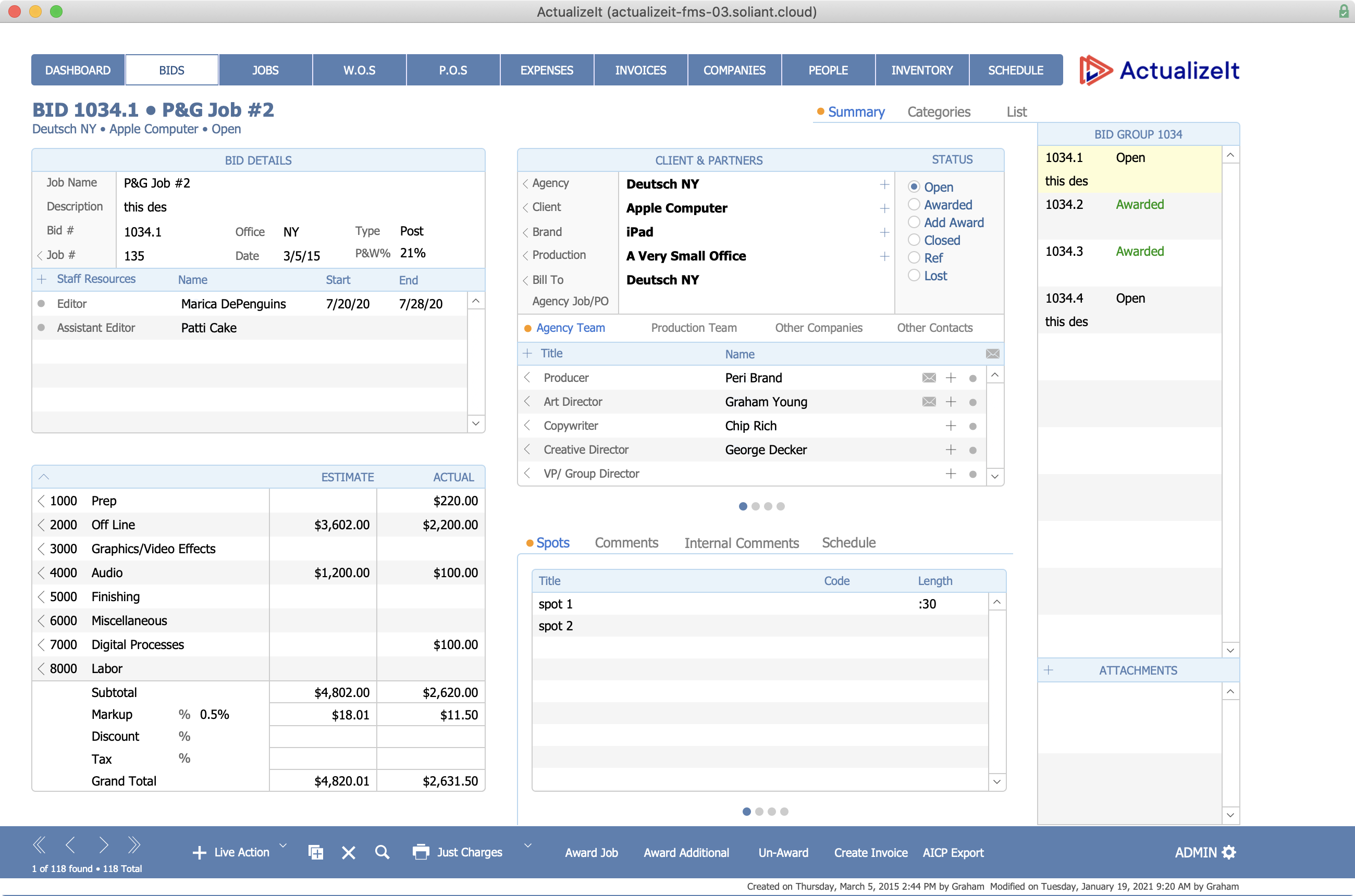The width and height of the screenshot is (1355, 896).
Task: Open 4000 Audio category chevron
Action: [x=41, y=573]
